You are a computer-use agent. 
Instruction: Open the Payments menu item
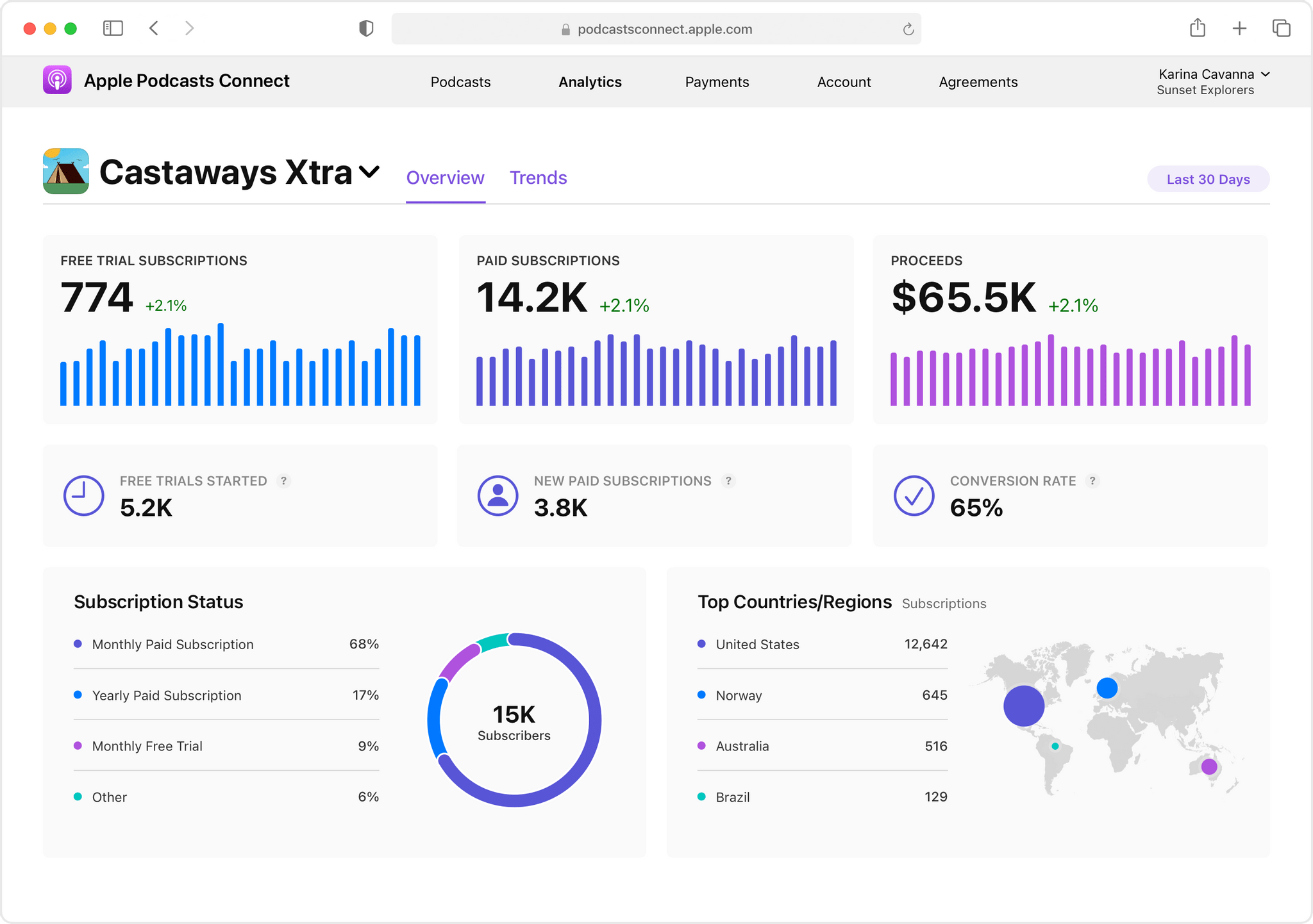click(x=717, y=81)
